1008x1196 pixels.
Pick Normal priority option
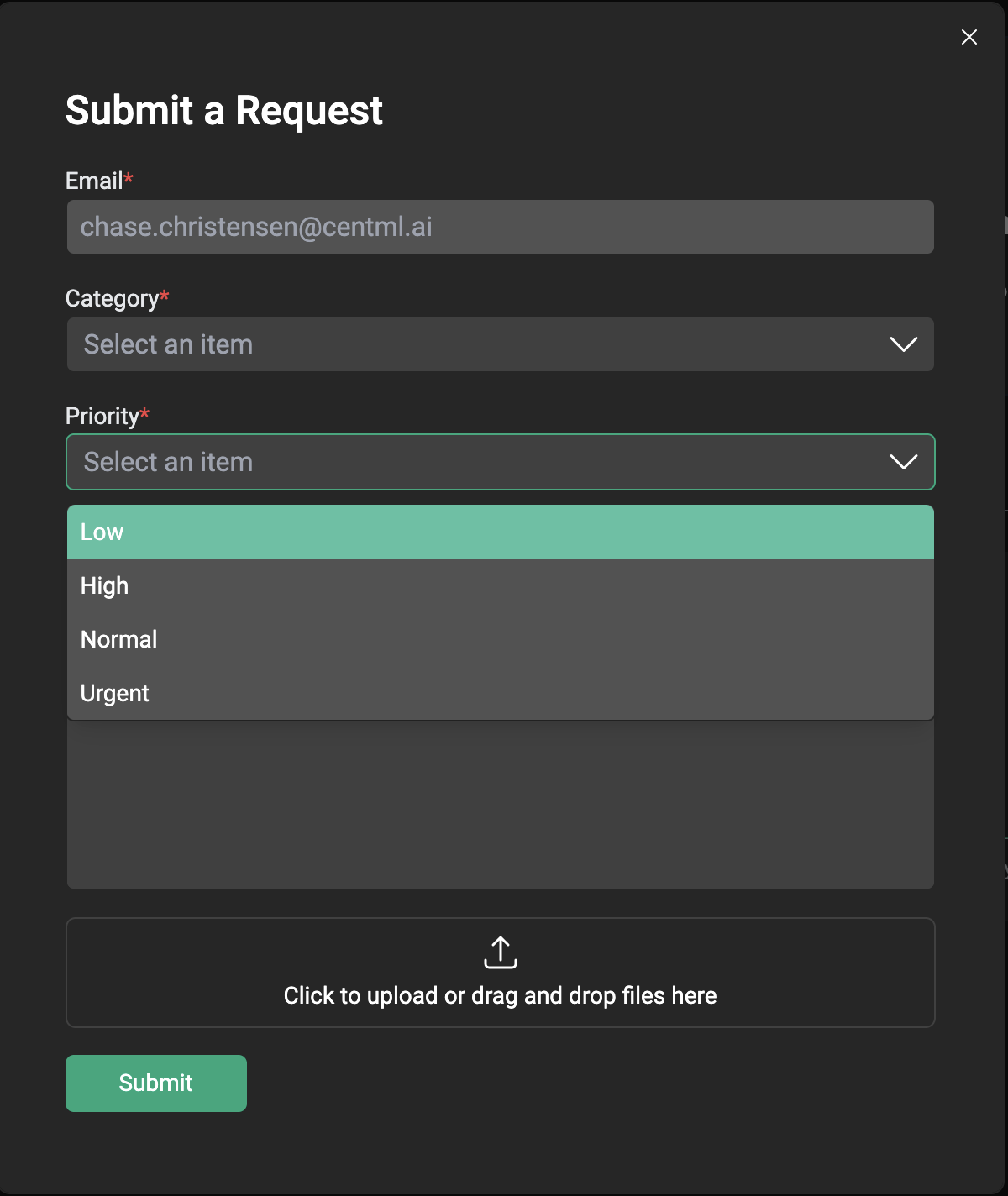click(501, 639)
